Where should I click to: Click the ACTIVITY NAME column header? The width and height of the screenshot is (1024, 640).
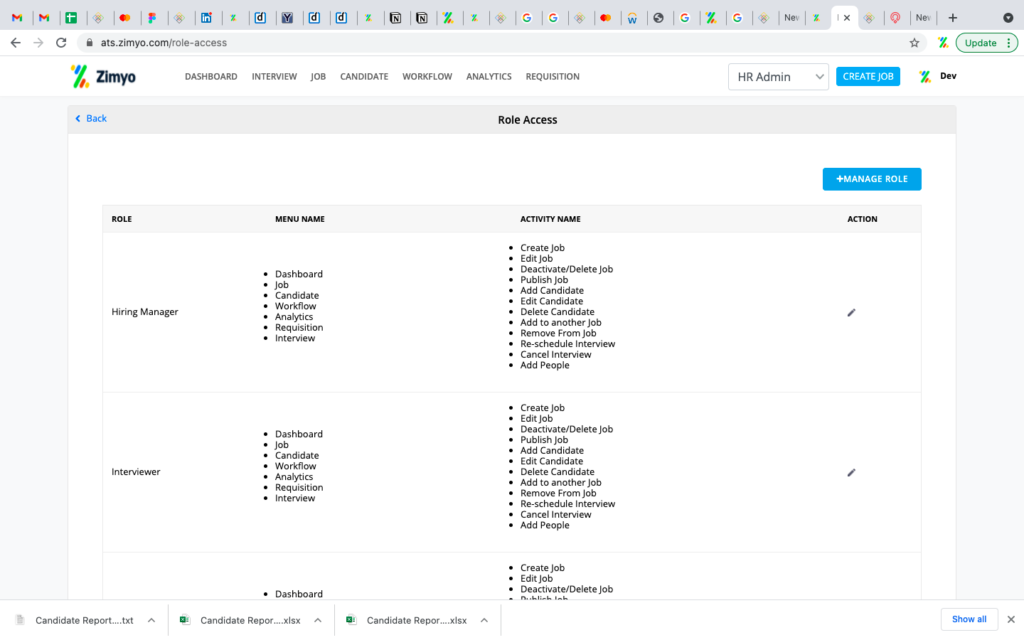tap(550, 219)
